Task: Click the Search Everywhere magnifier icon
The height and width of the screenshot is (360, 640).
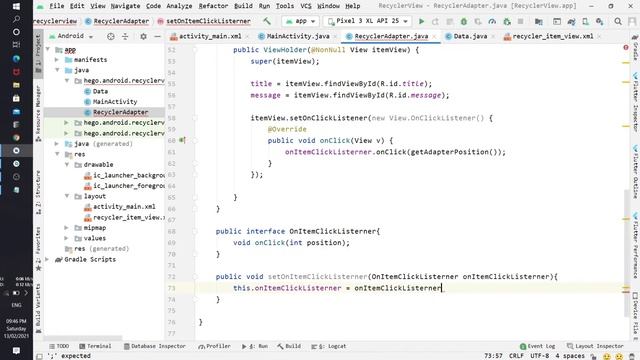Action: click(618, 21)
